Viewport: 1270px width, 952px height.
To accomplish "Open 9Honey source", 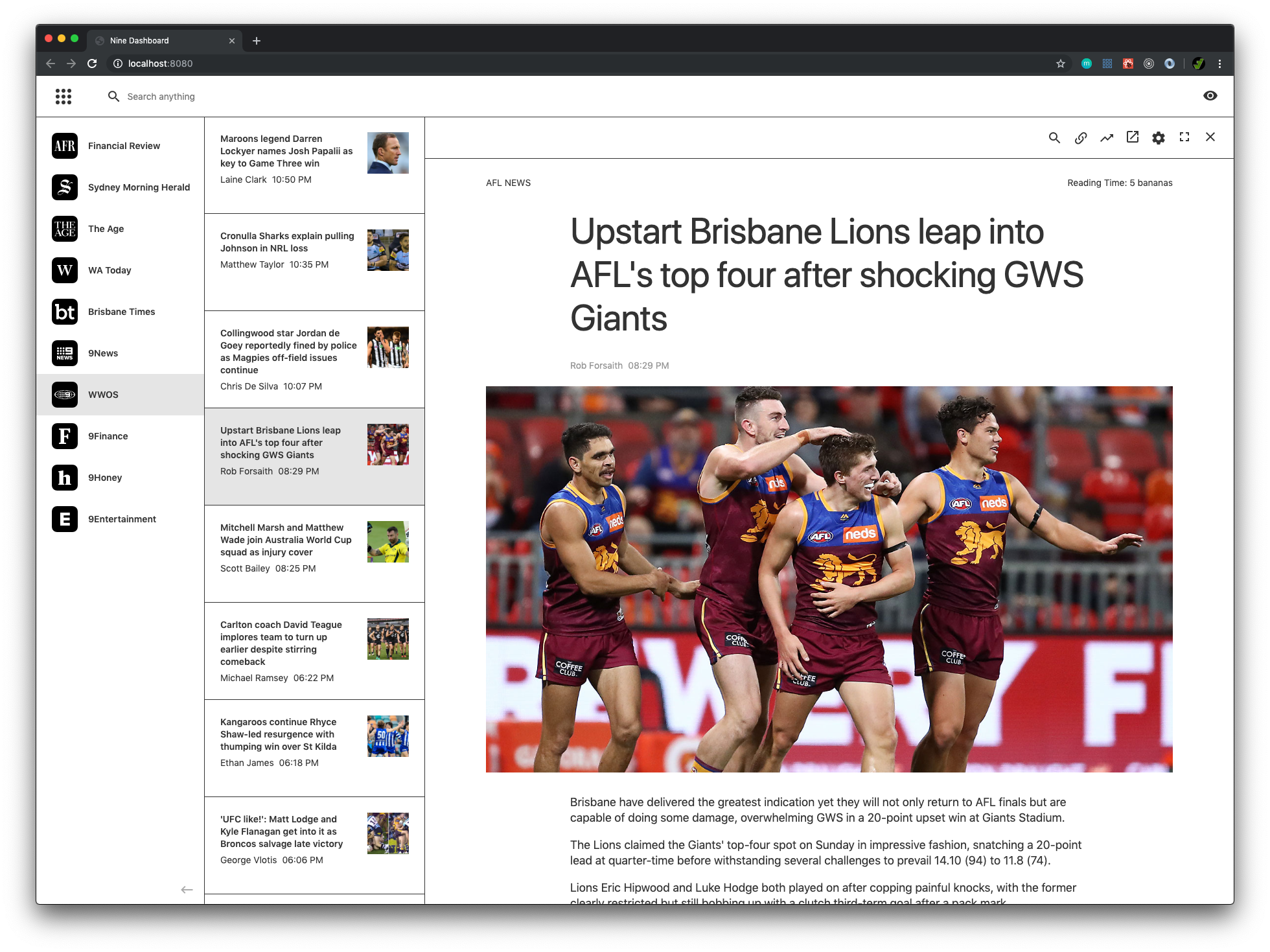I will point(105,478).
